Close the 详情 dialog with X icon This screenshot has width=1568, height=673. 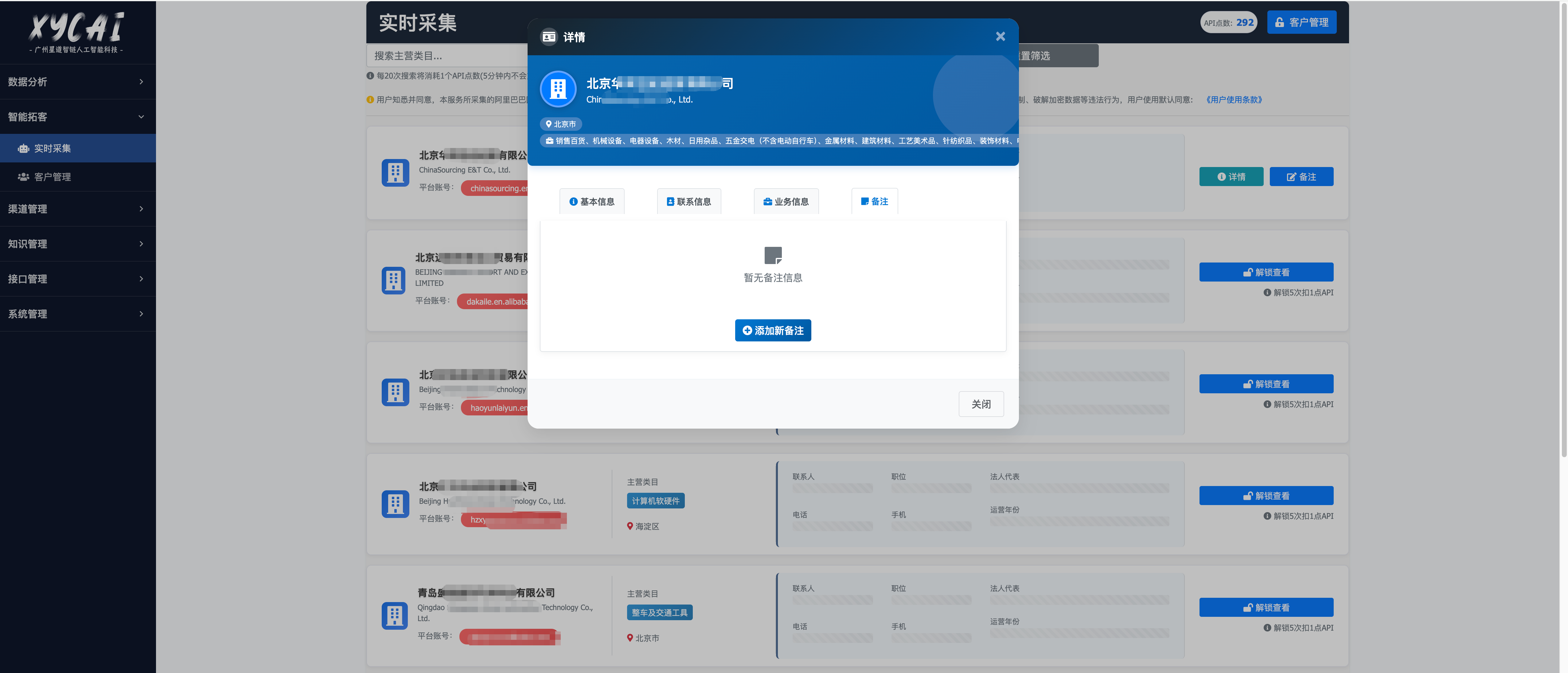click(1000, 37)
